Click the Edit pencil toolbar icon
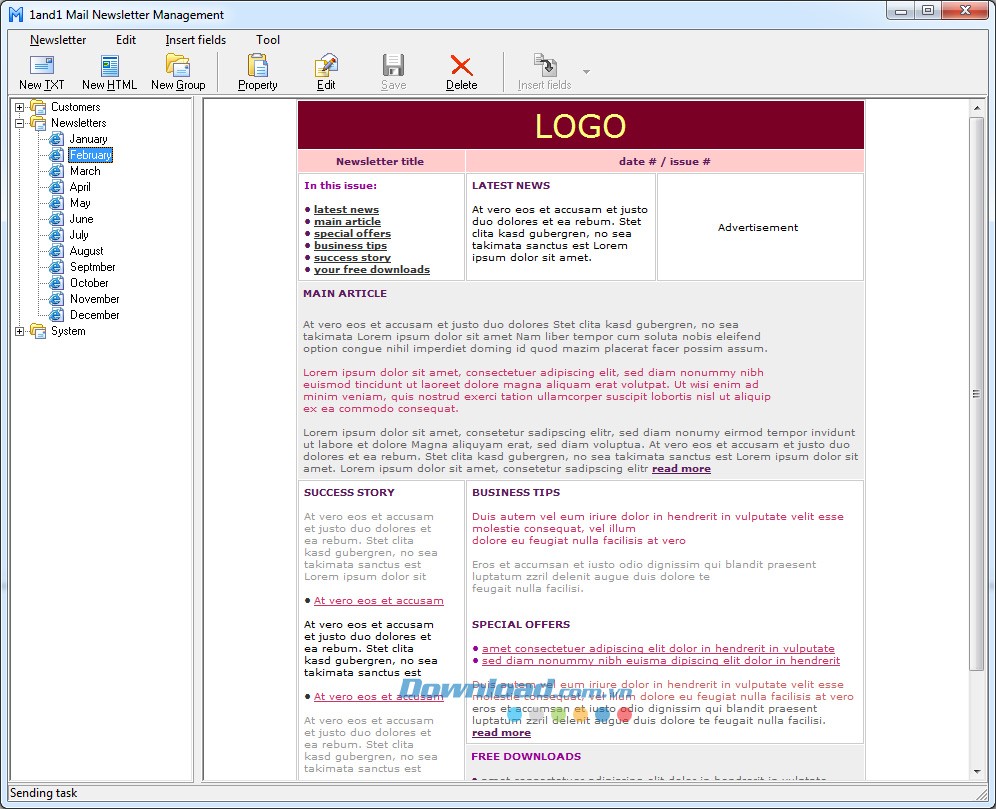 click(326, 66)
